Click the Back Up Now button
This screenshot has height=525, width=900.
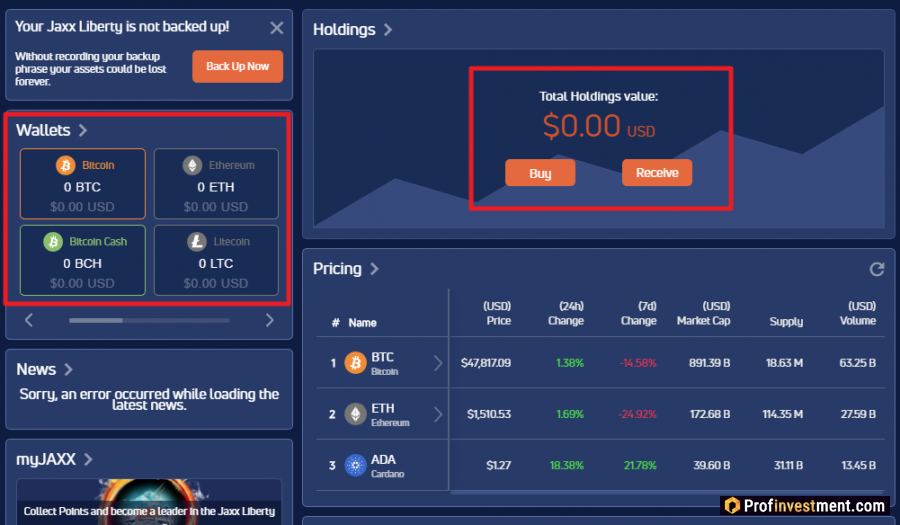[238, 67]
